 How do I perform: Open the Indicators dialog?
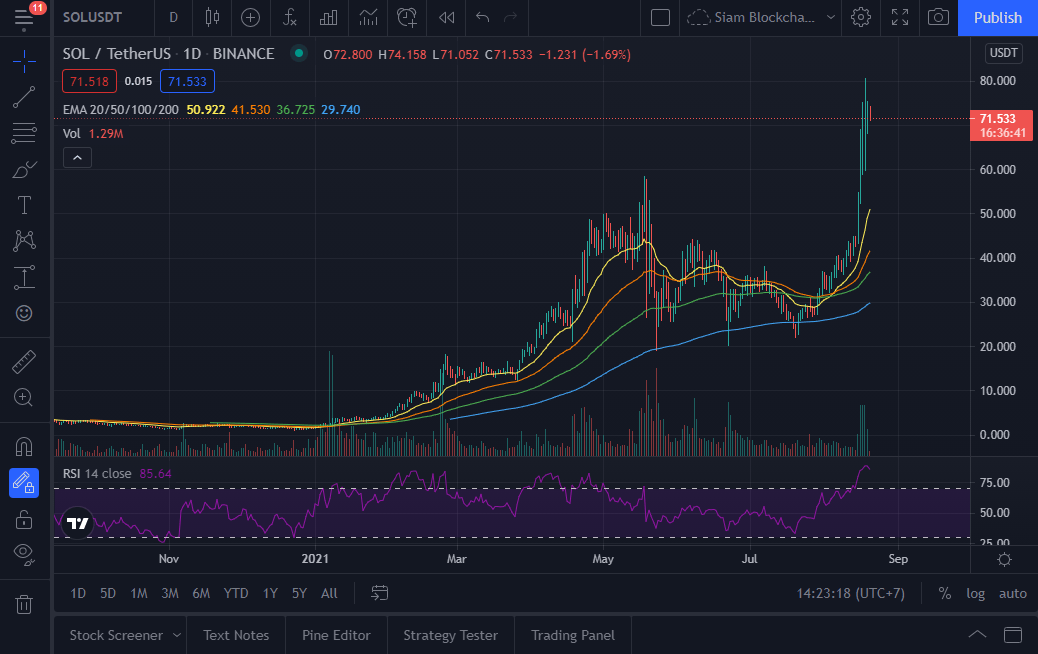(x=289, y=18)
